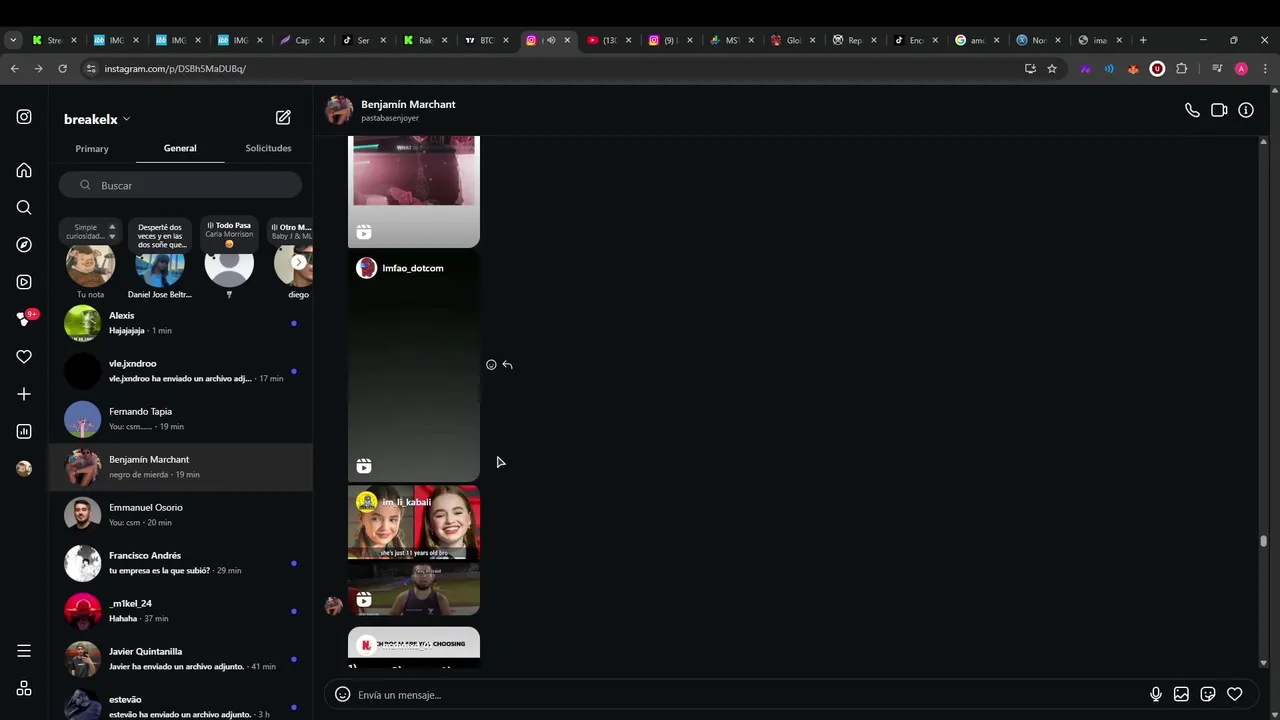Viewport: 1280px width, 720px height.
Task: Go back in the browser
Action: tap(14, 69)
